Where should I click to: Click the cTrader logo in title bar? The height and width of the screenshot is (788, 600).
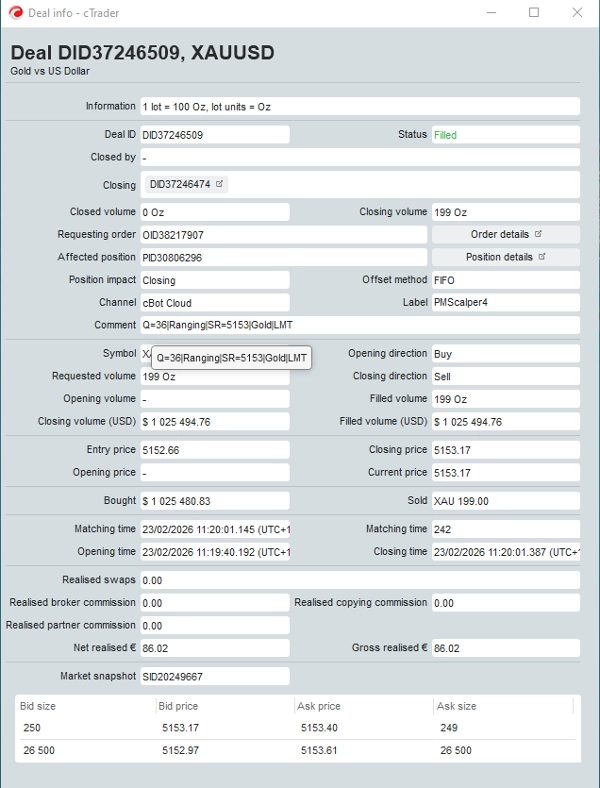click(x=15, y=12)
